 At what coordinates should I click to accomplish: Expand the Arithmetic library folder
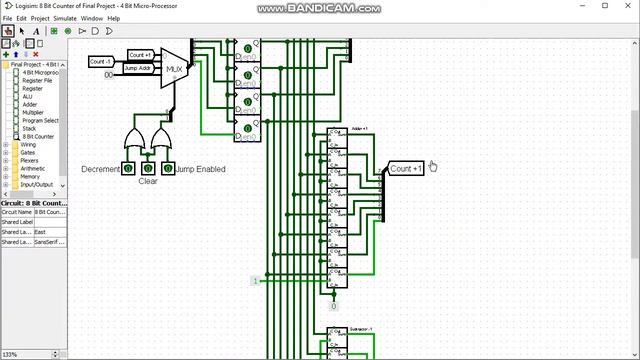[6, 169]
